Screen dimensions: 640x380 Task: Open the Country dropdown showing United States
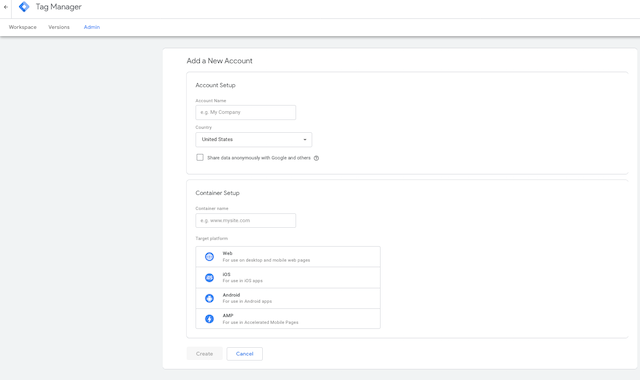pos(254,140)
